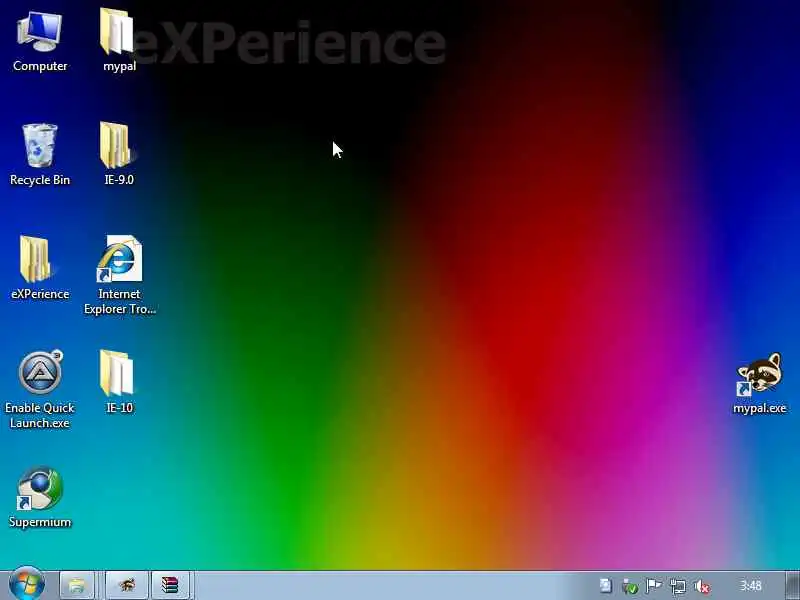Screen dimensions: 800x600
Task: Select the IE-9.0 folder
Action: tap(119, 154)
